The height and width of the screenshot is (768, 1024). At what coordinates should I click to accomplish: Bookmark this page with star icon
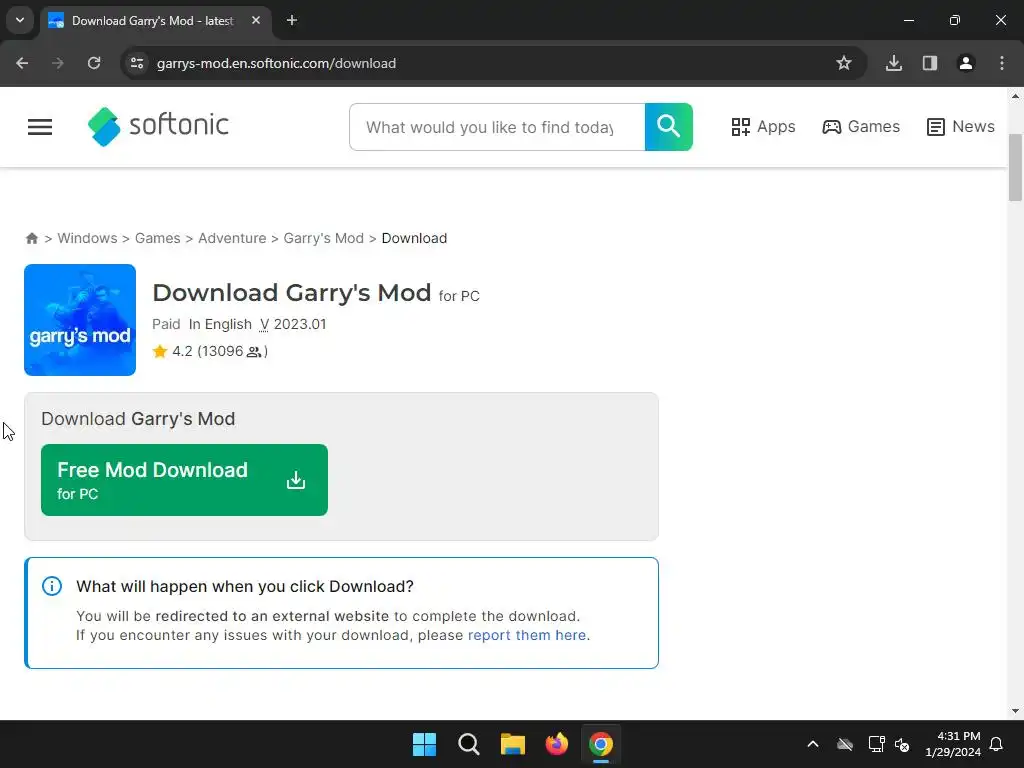[x=844, y=63]
